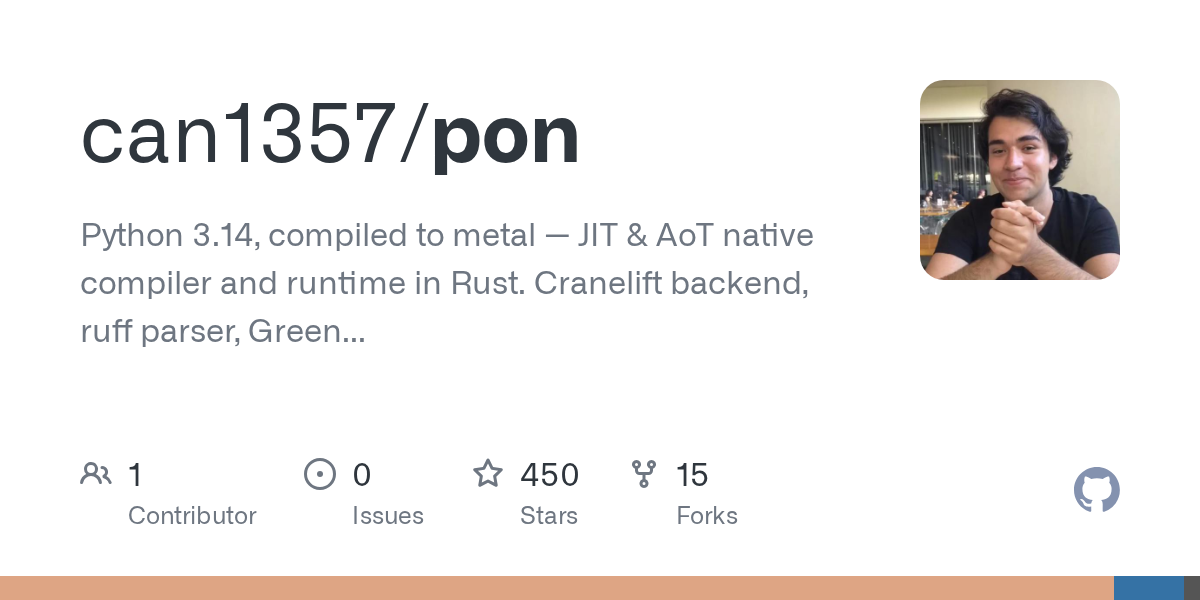1200x600 pixels.
Task: Click the GitHub Octocat logo
Action: pos(1097,490)
